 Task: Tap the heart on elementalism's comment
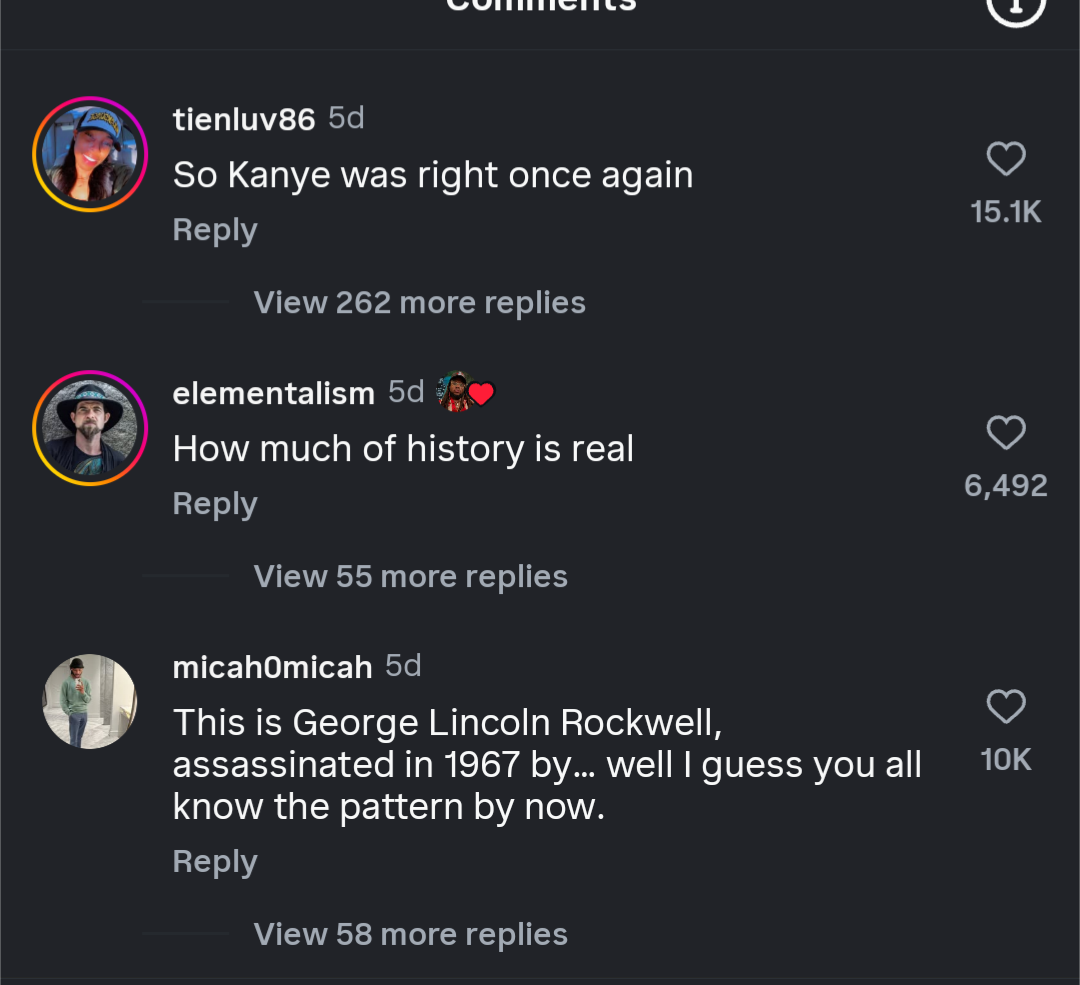pos(1006,433)
